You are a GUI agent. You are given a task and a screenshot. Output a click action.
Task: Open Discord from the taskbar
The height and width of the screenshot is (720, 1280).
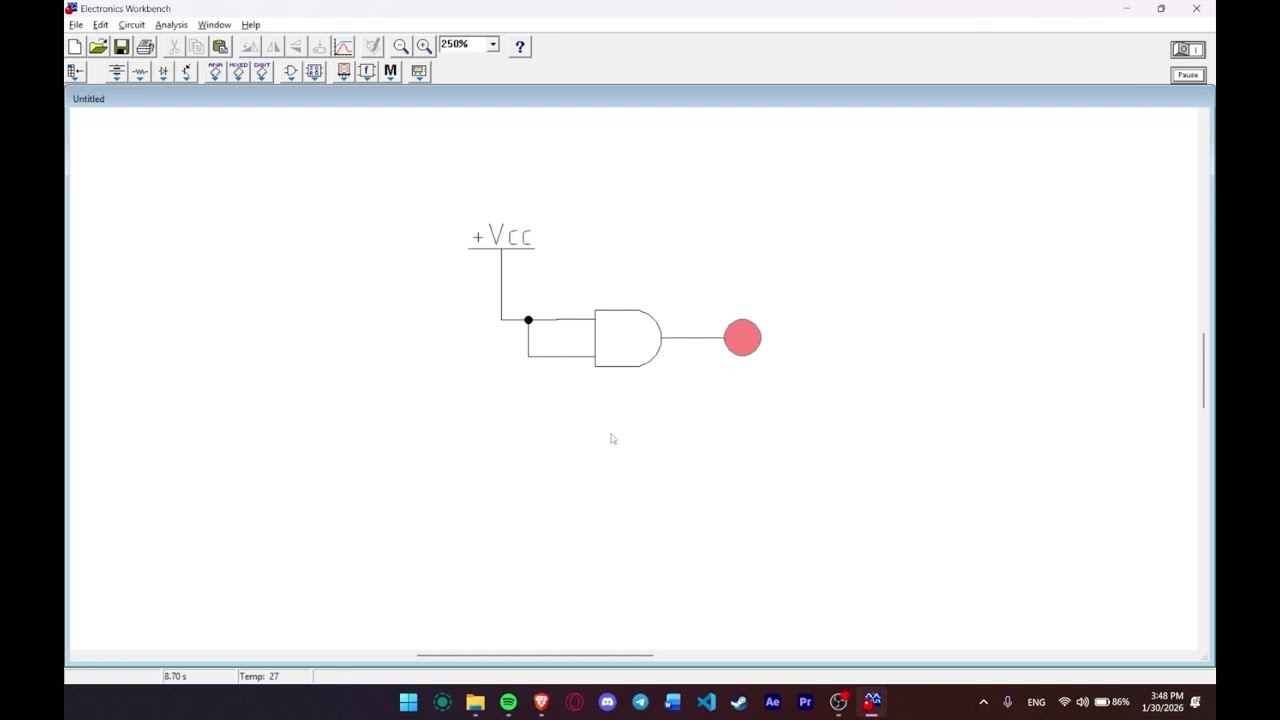click(x=607, y=702)
